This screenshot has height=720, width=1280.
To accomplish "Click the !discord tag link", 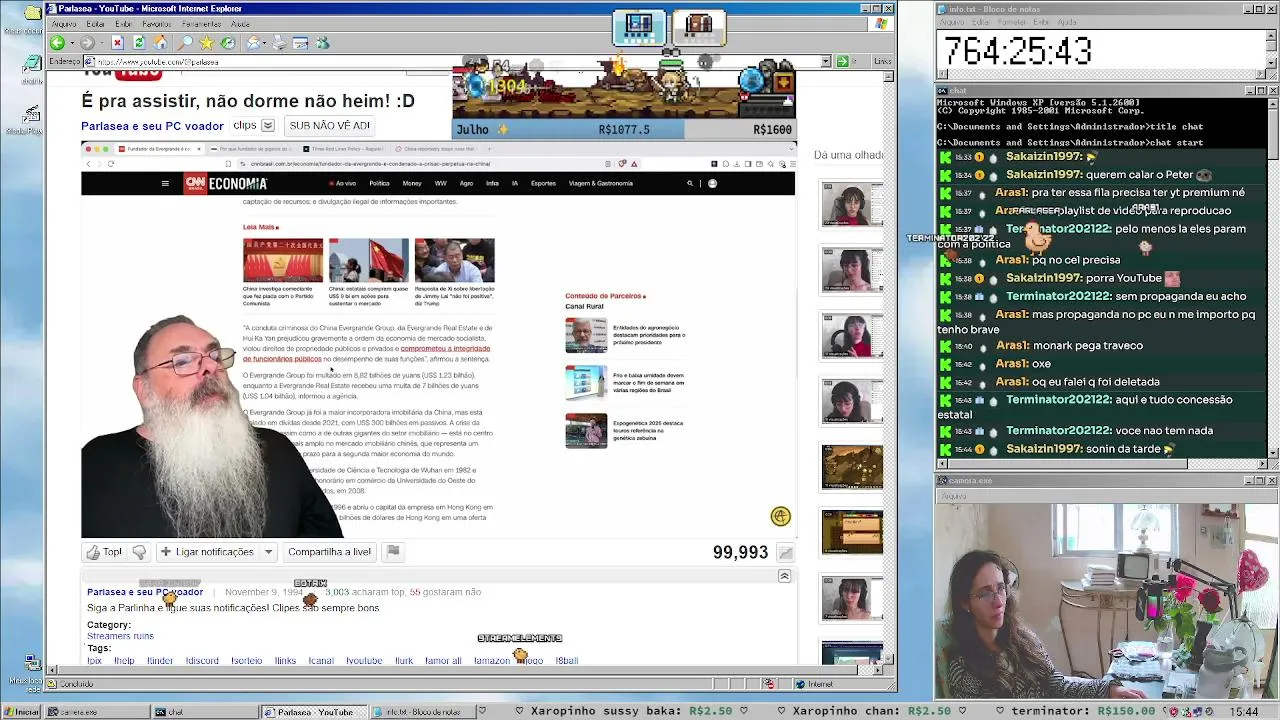I will click(202, 661).
